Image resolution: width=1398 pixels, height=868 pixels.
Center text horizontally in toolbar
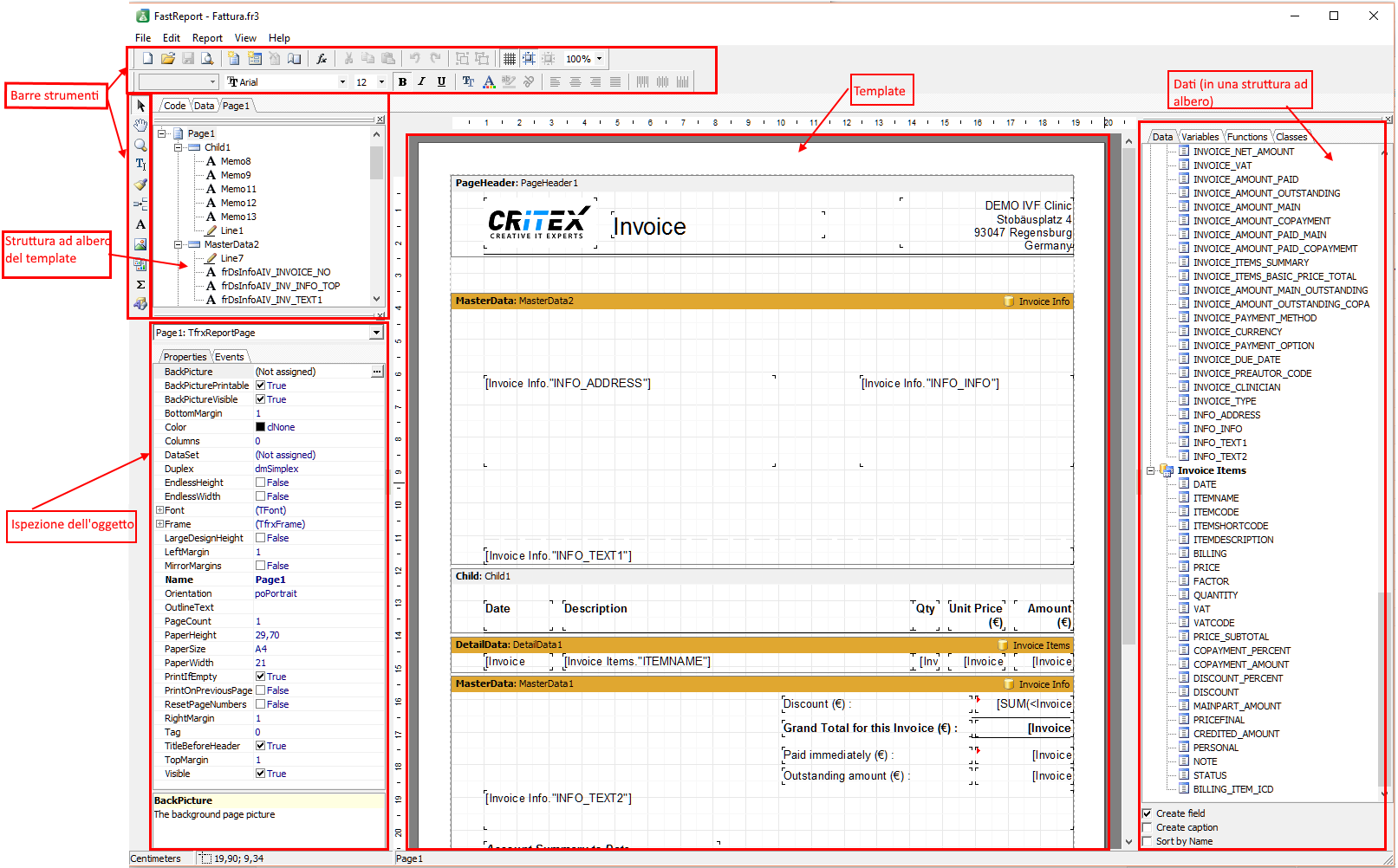click(x=575, y=82)
